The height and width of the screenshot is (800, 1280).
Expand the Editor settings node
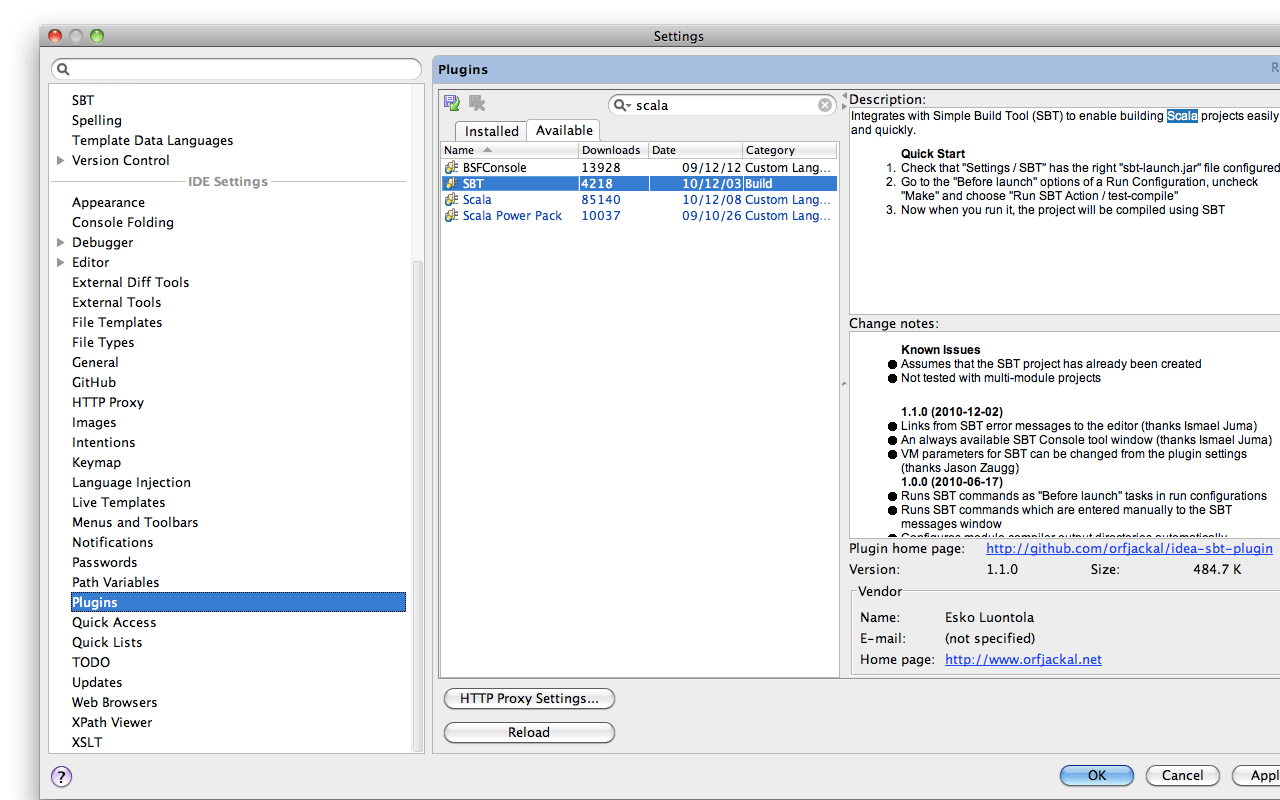61,262
